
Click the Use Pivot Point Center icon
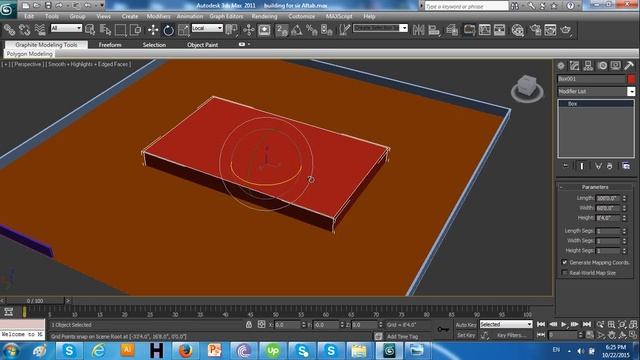pyautogui.click(x=231, y=30)
